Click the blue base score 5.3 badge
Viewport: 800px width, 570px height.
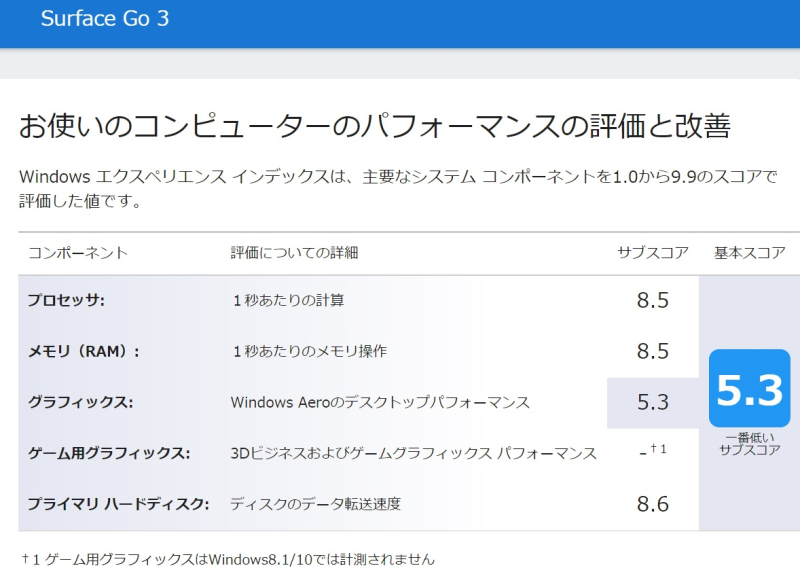(x=749, y=388)
